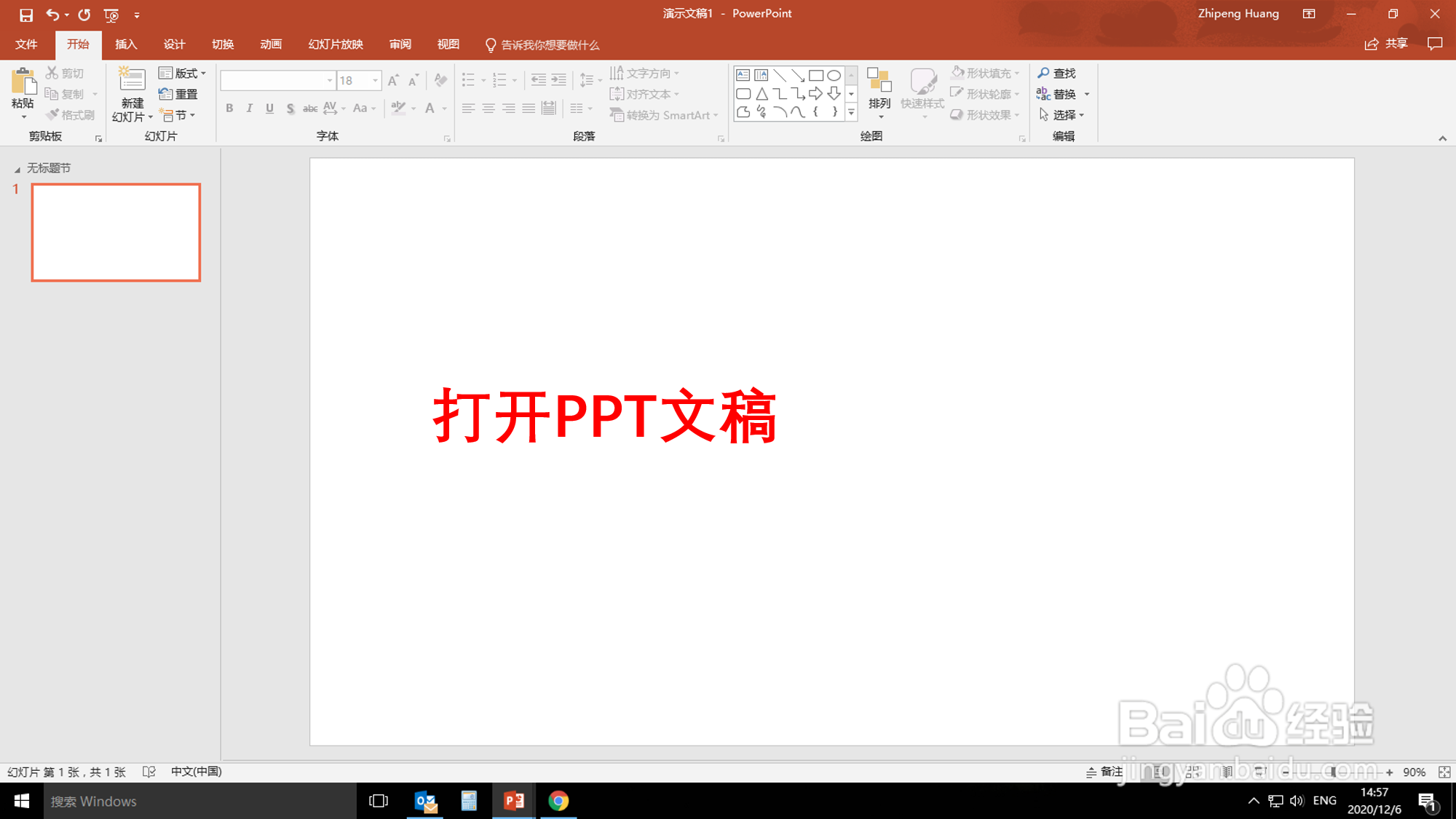The height and width of the screenshot is (819, 1456).
Task: Open PowerPoint from the Windows taskbar
Action: pyautogui.click(x=514, y=801)
